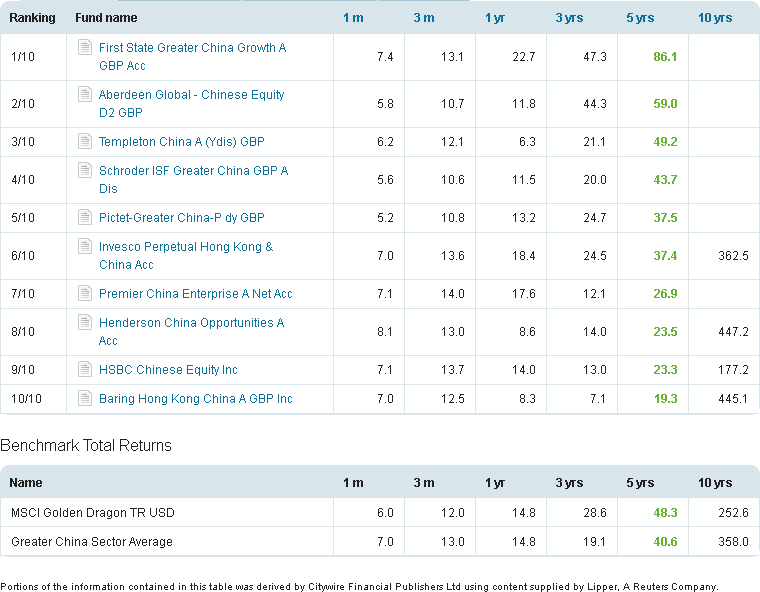
Task: Click document icon beside Schroder ISF Greater China
Action: coord(85,170)
